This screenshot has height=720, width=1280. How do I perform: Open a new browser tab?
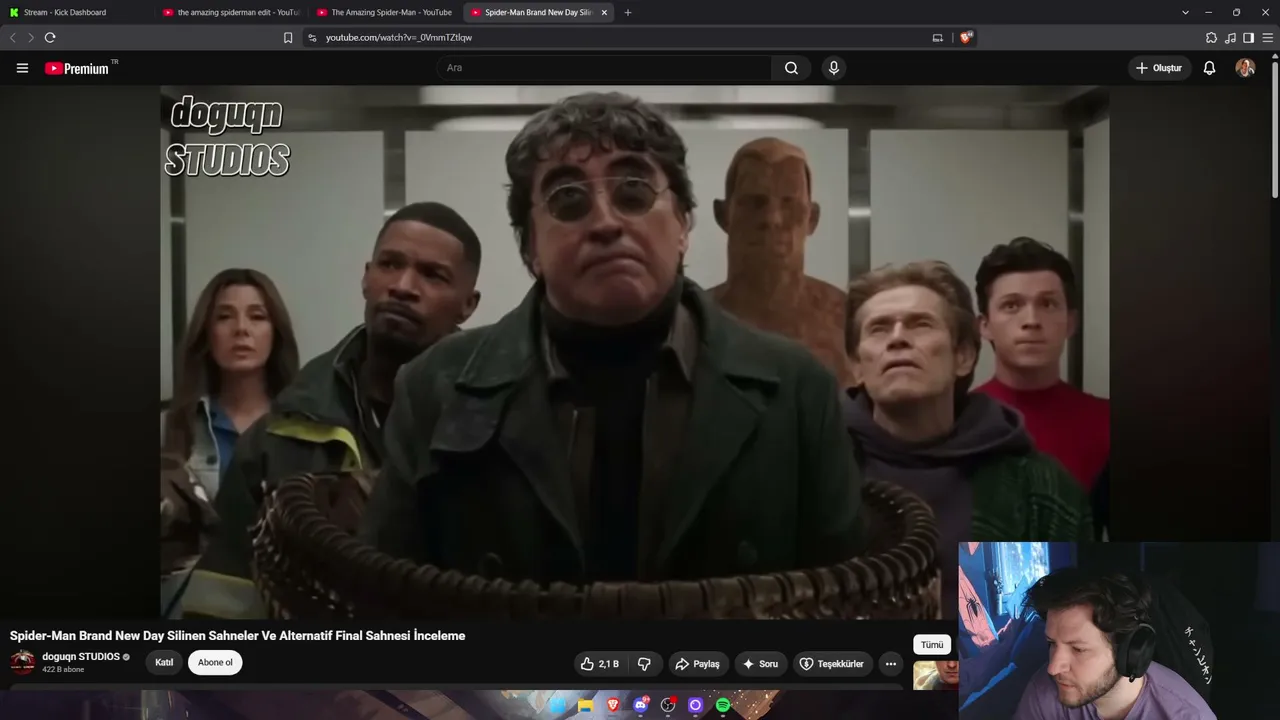click(x=628, y=12)
